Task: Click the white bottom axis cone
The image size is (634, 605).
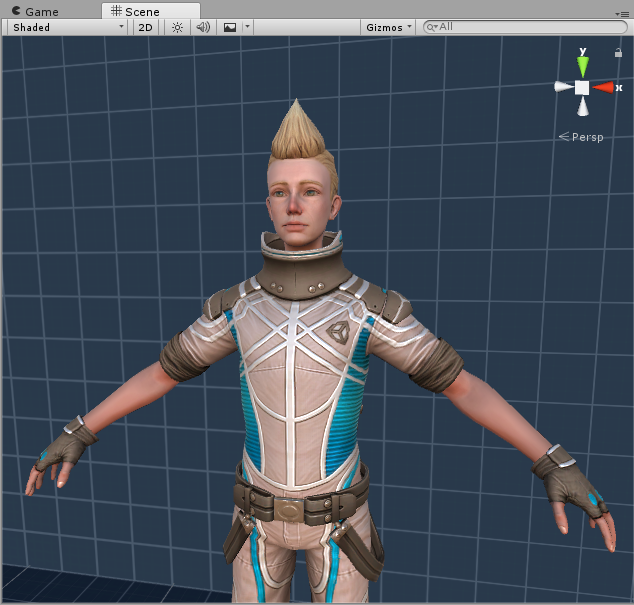Action: pos(583,107)
